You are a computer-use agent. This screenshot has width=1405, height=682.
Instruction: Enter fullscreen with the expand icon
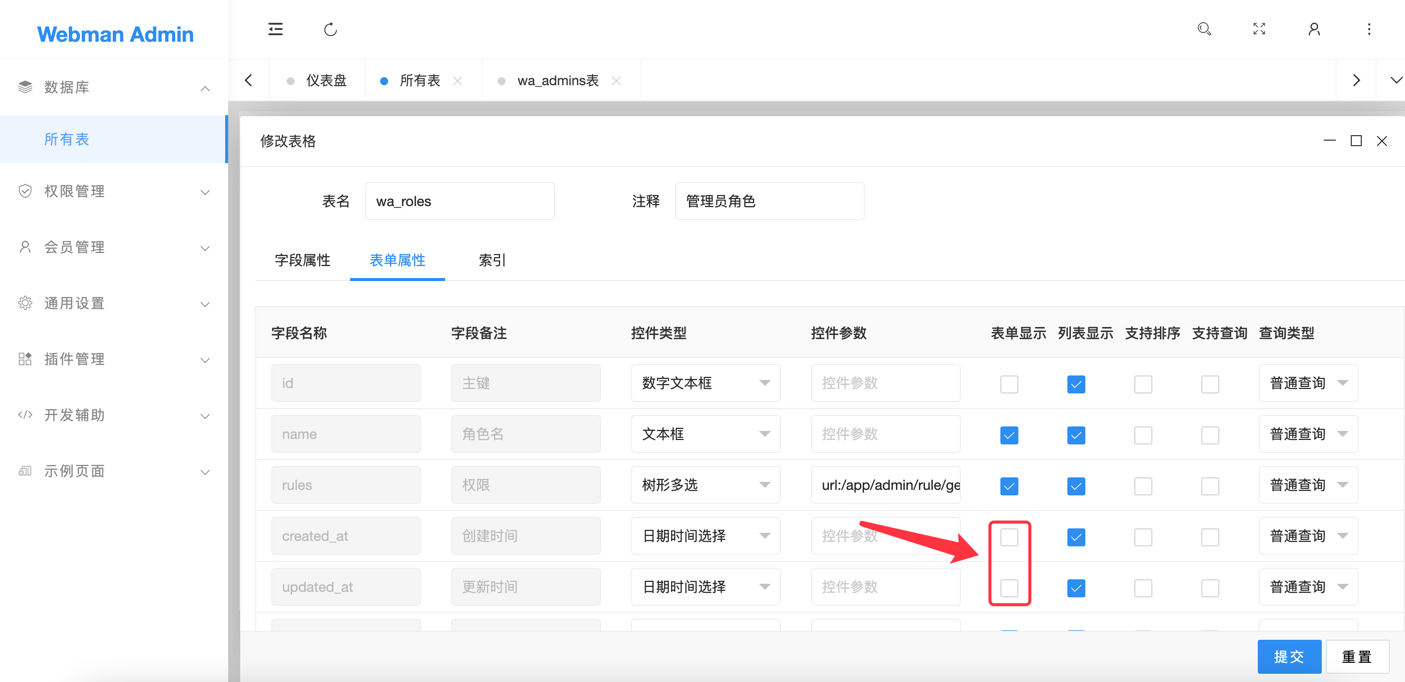(x=1259, y=30)
